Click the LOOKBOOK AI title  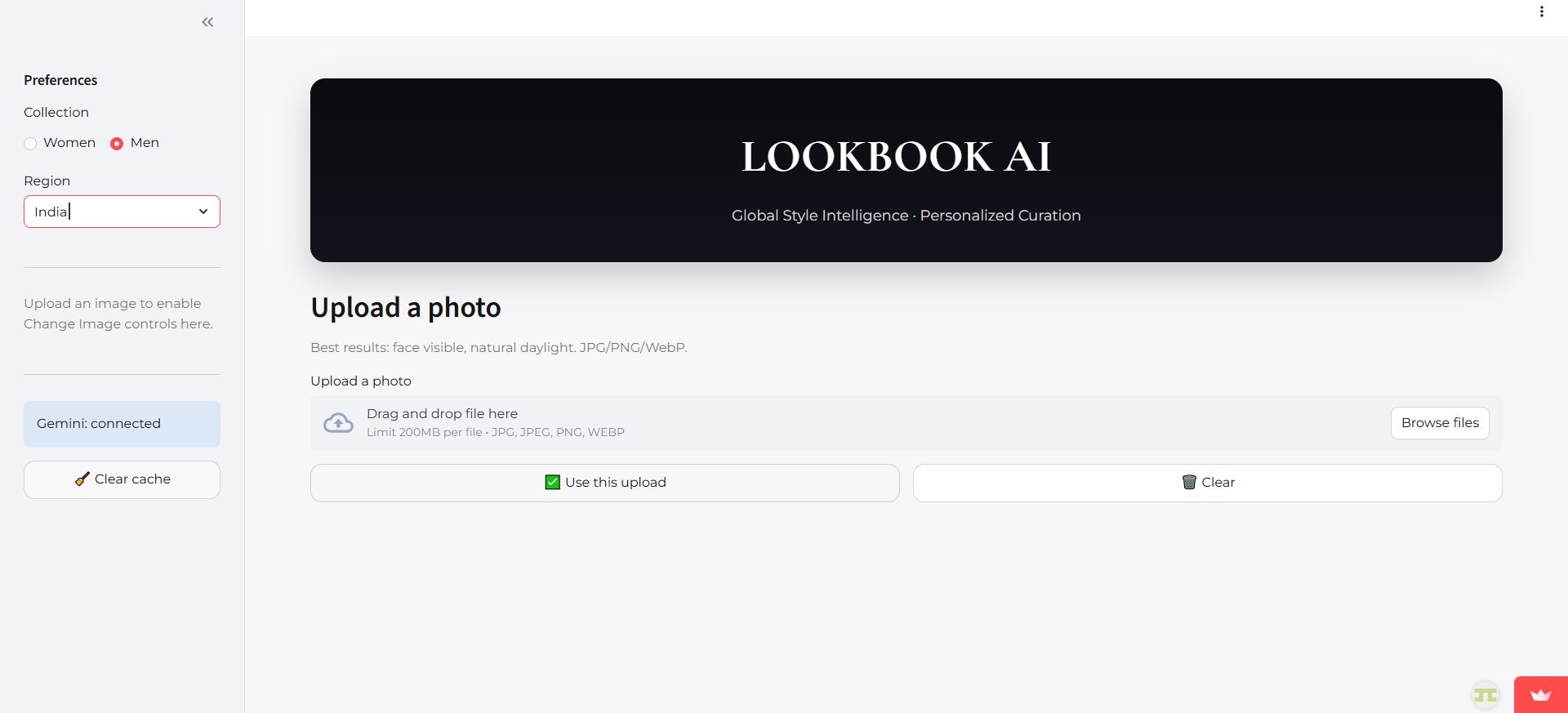896,157
